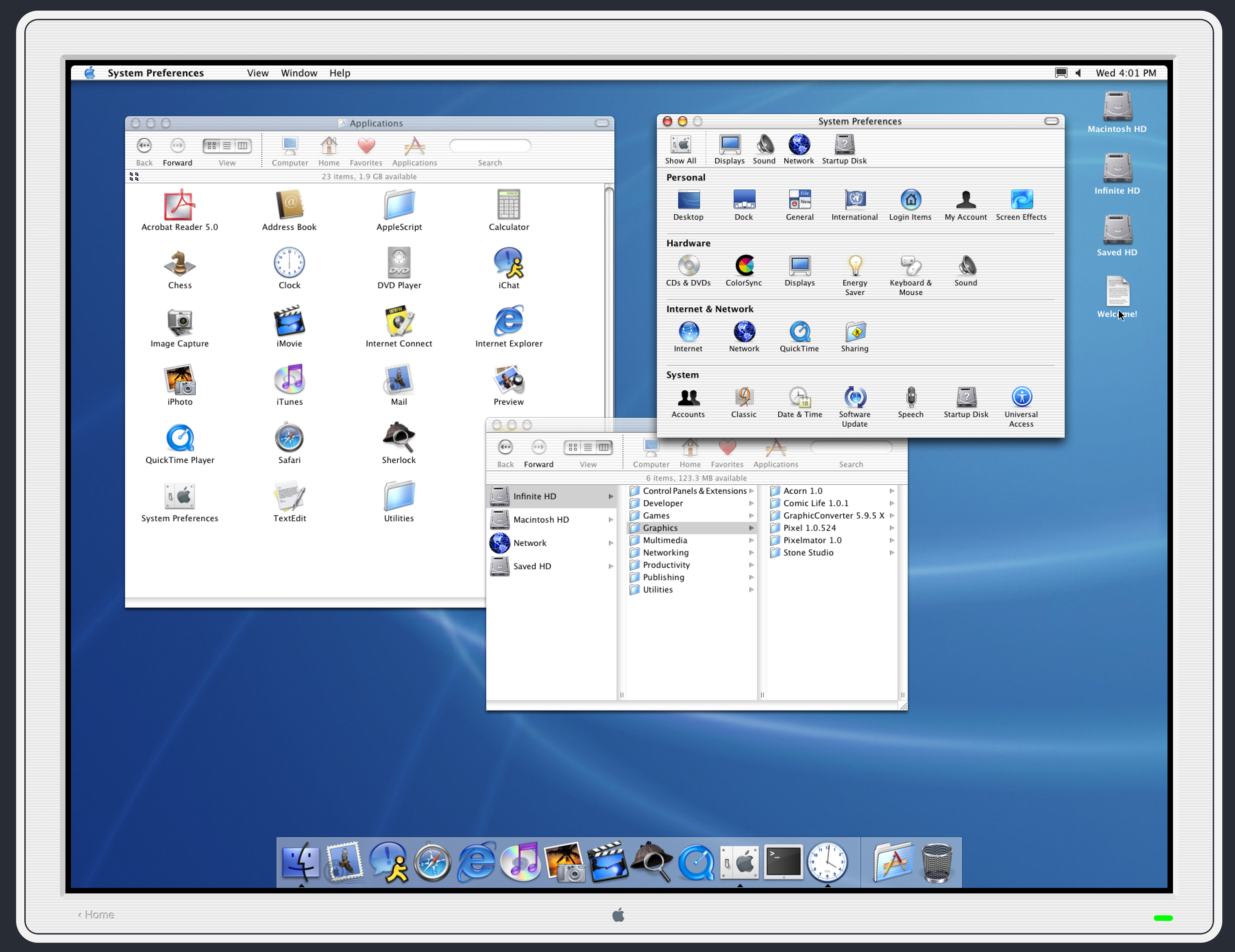Screen dimensions: 1235x952
Task: Click the Home link below the screen
Action: coord(96,915)
